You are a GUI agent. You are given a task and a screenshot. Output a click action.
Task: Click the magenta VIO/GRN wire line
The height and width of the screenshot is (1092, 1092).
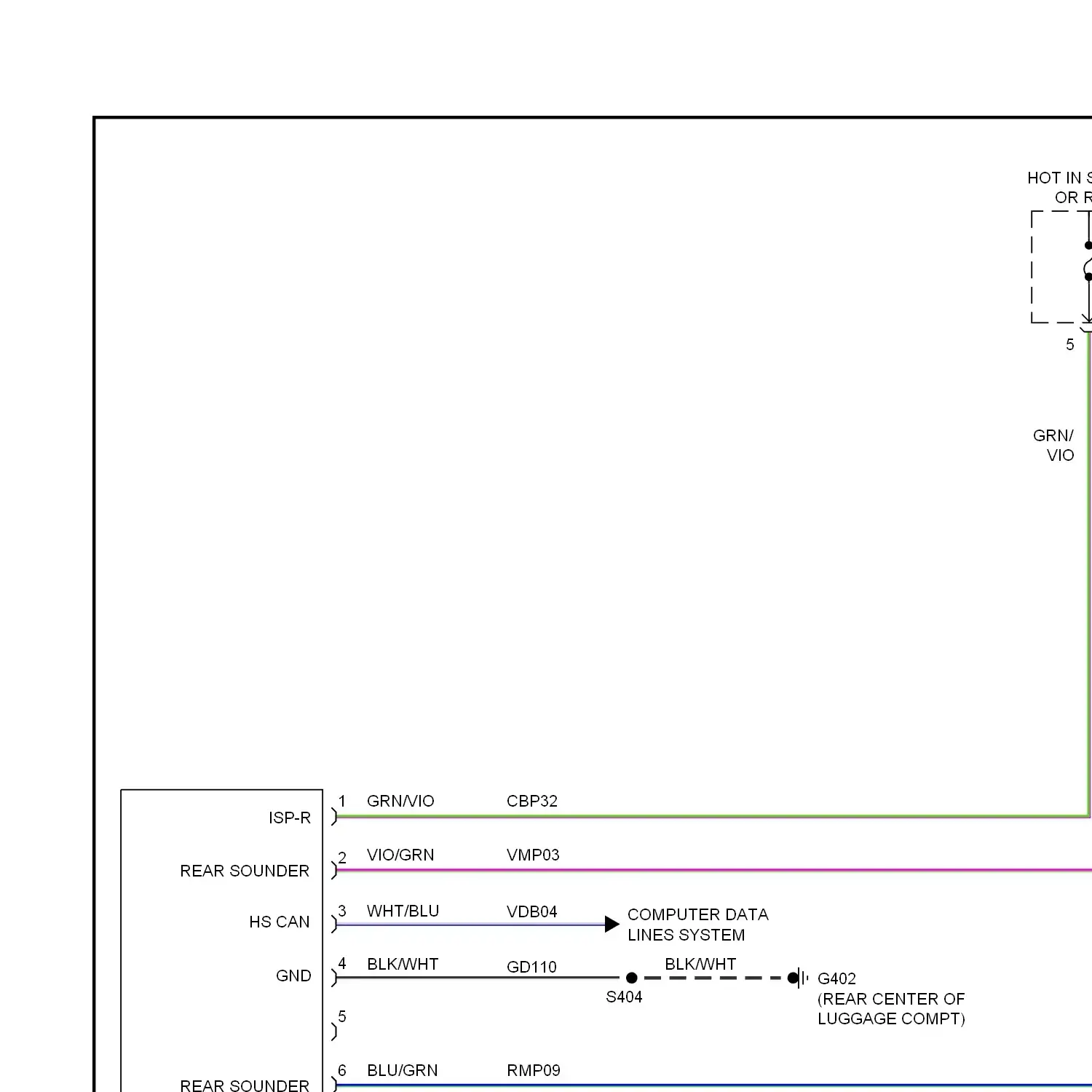tap(713, 870)
